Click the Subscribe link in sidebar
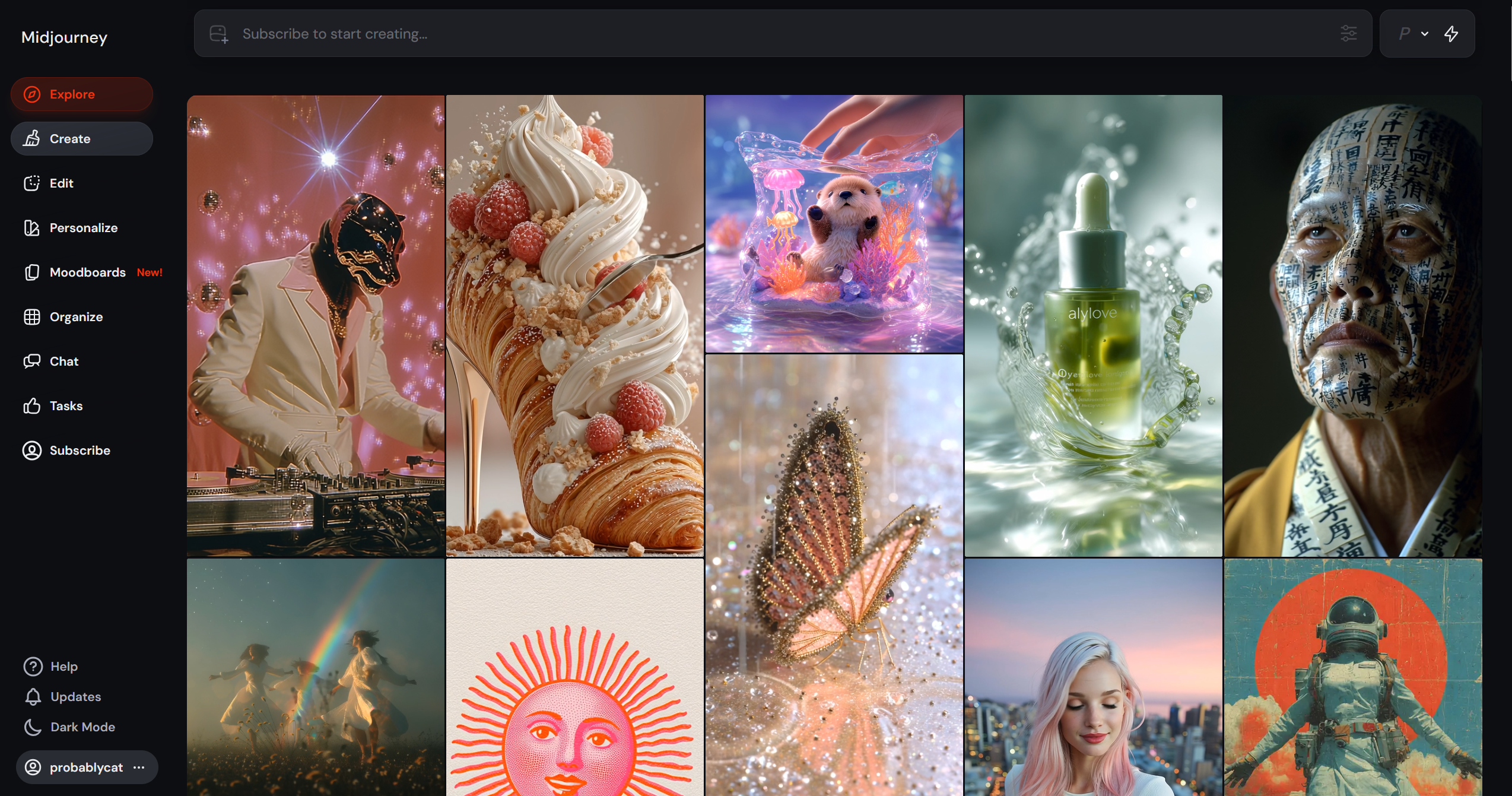Screen dimensions: 1512x796 pyautogui.click(x=80, y=451)
